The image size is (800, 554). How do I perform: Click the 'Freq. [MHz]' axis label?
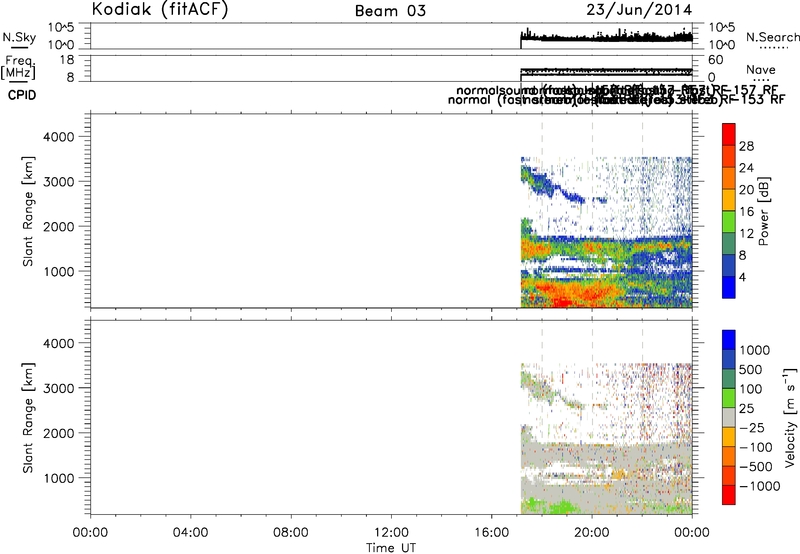pos(18,67)
